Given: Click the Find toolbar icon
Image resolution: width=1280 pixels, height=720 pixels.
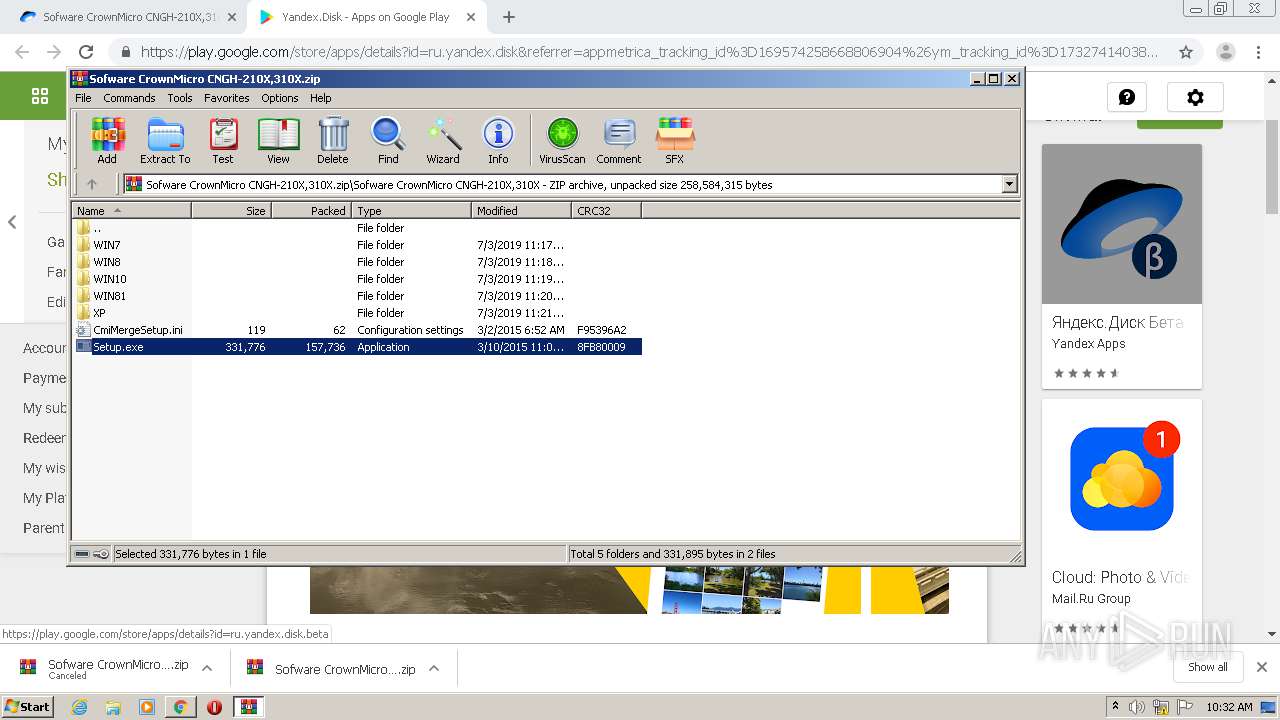Looking at the screenshot, I should (388, 140).
